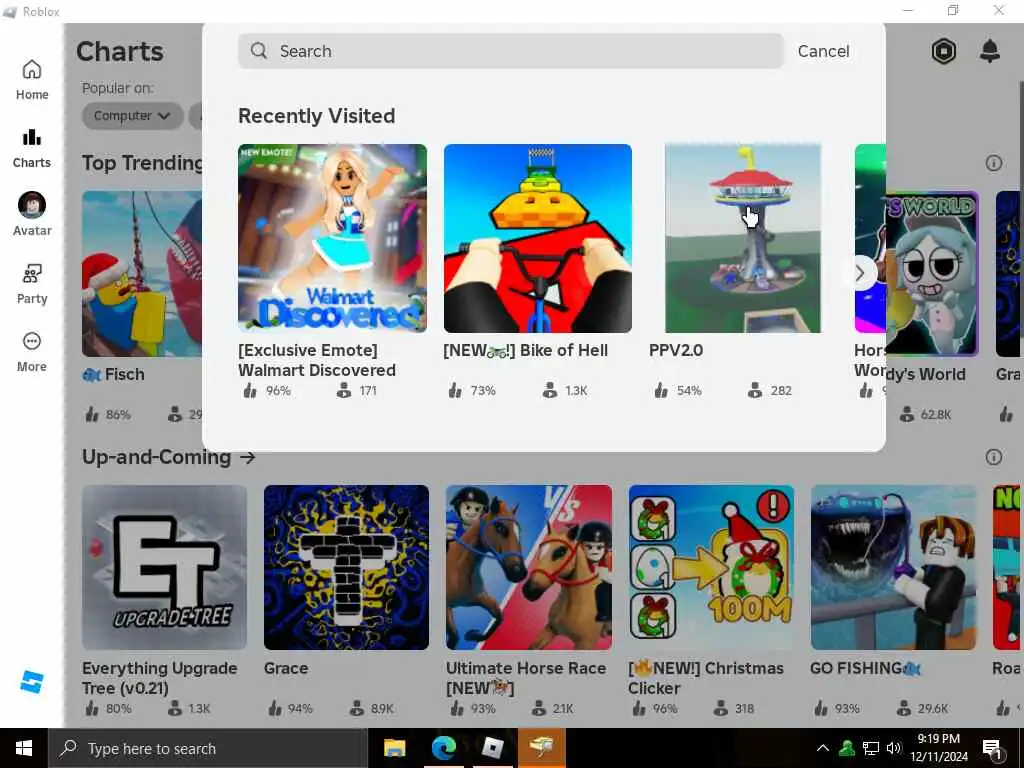The image size is (1024, 768).
Task: Open the notifications bell
Action: coord(990,51)
